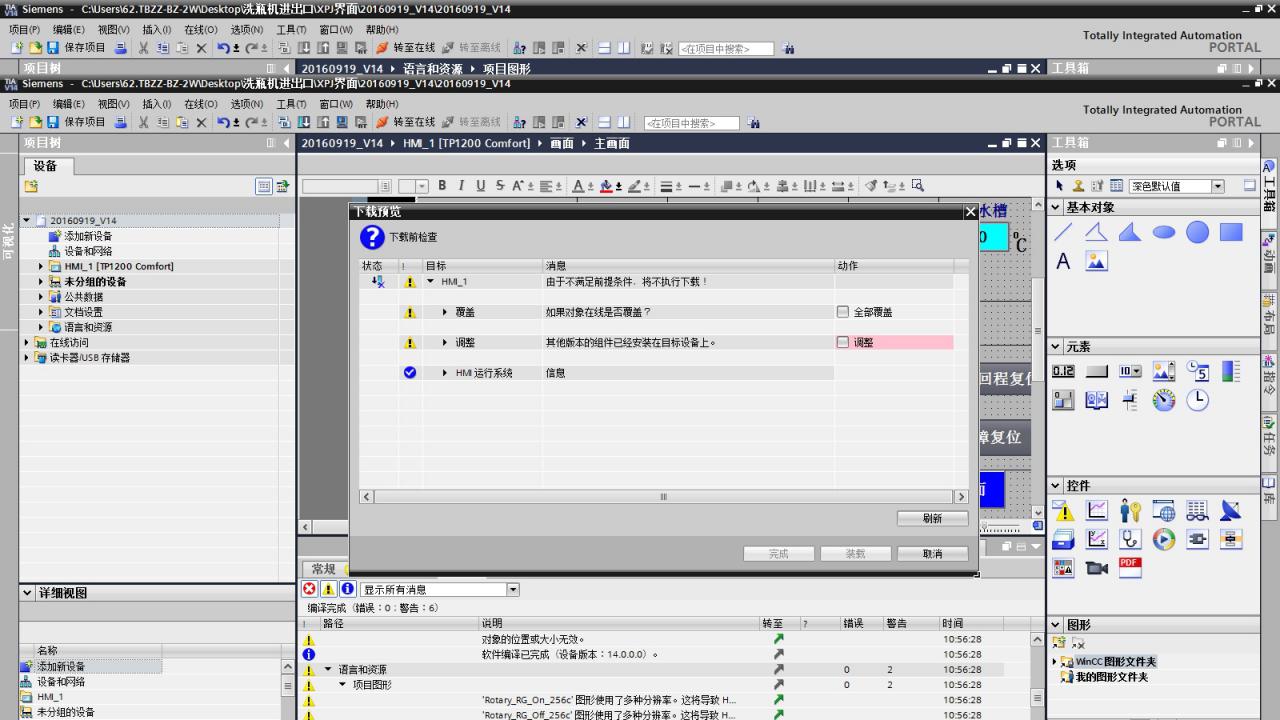Toggle the blue info message filter
The image size is (1280, 720).
click(347, 589)
